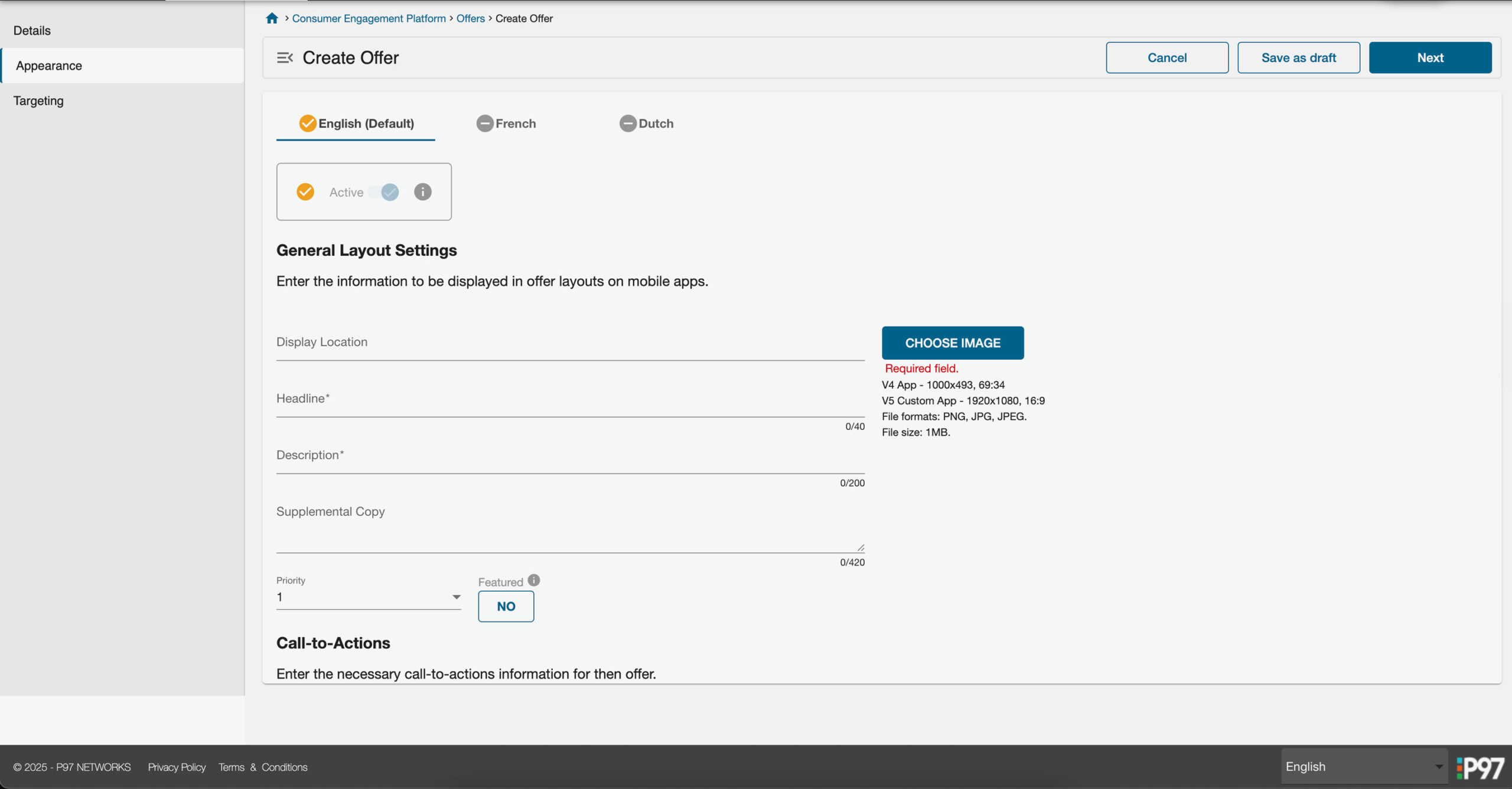
Task: Click the home breadcrumb icon
Action: pos(272,18)
